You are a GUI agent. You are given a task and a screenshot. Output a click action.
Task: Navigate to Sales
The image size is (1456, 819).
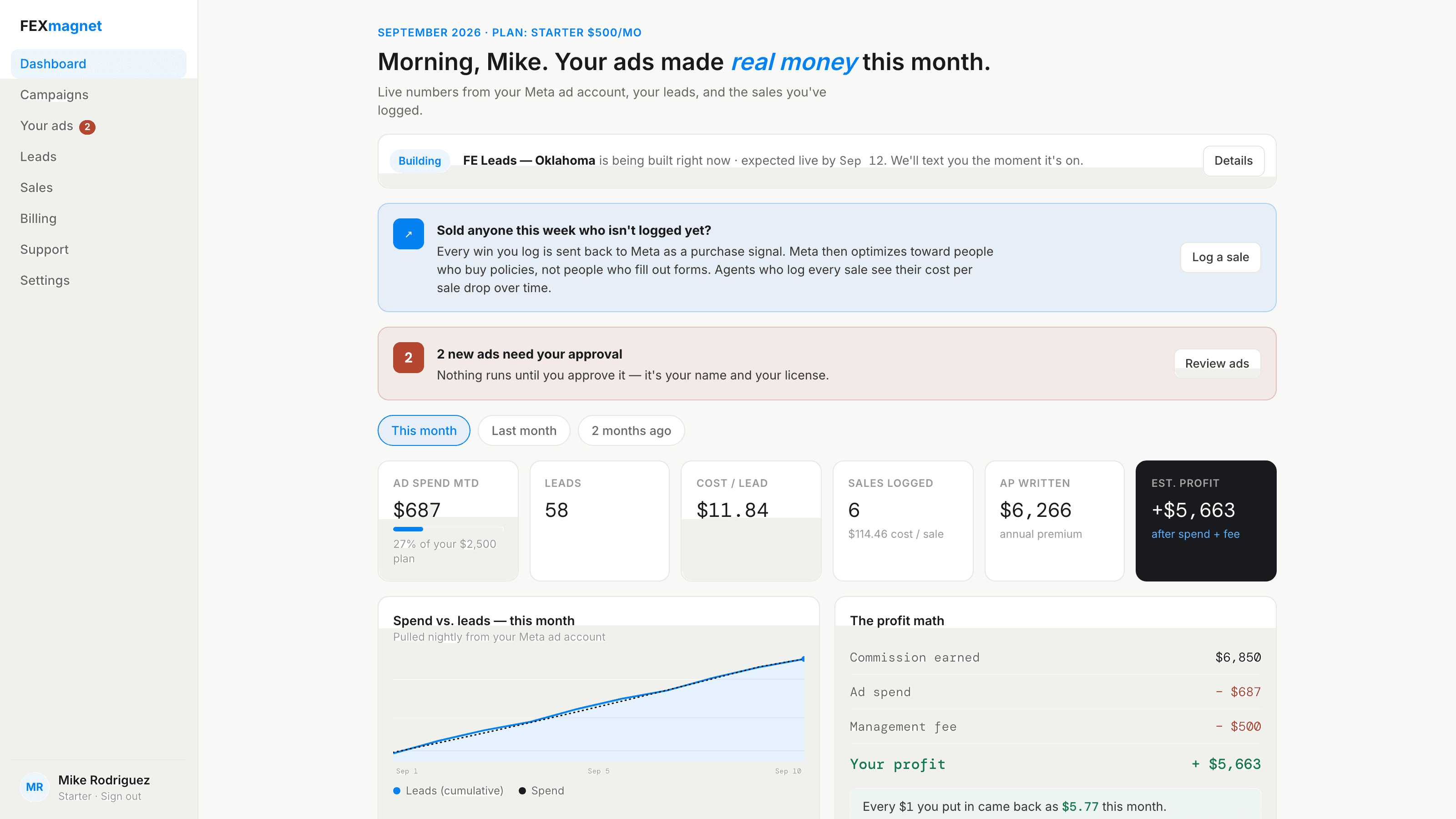36,187
